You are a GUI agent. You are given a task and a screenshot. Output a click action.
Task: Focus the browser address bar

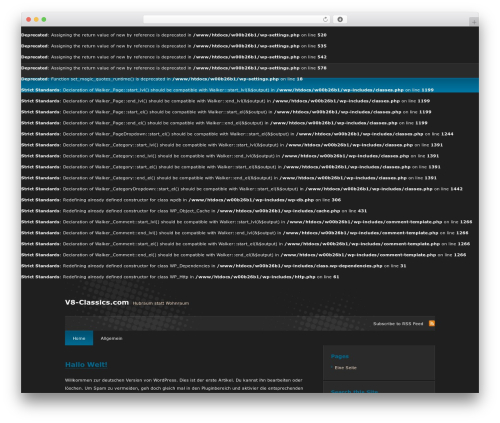click(237, 19)
